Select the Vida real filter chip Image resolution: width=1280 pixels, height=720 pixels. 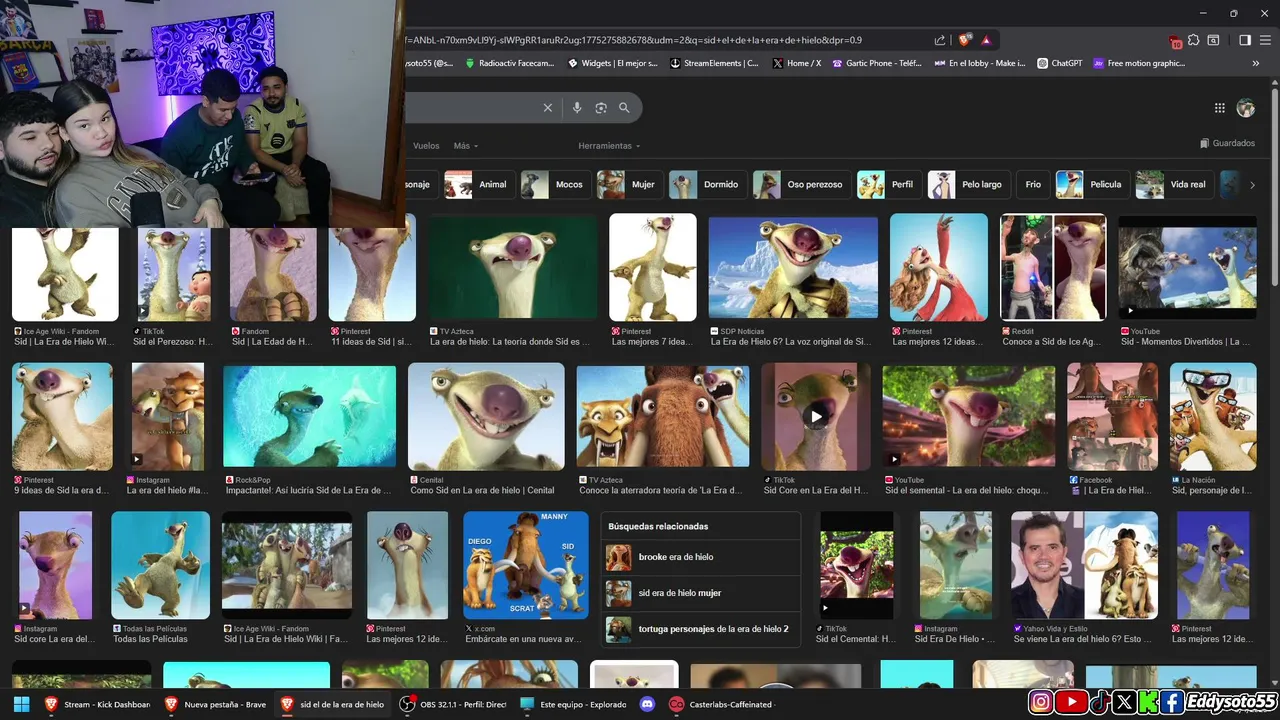[1173, 184]
